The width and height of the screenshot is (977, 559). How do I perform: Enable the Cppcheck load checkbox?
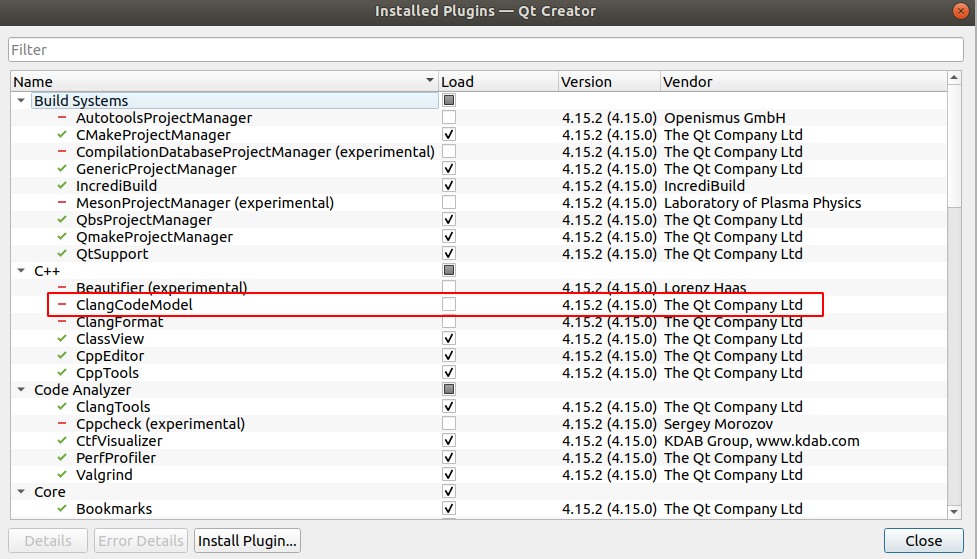449,423
